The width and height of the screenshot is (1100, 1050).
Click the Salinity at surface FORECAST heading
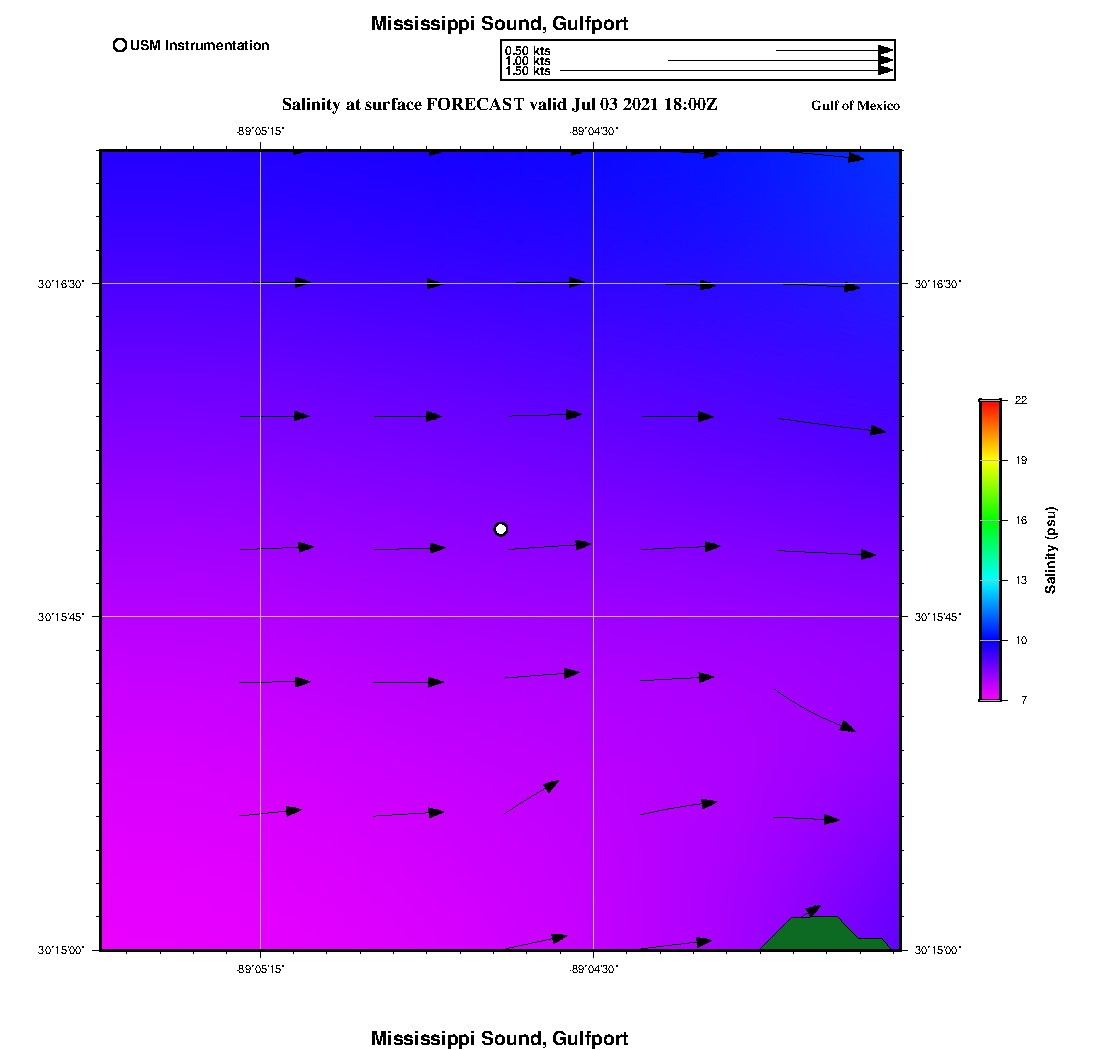coord(499,104)
